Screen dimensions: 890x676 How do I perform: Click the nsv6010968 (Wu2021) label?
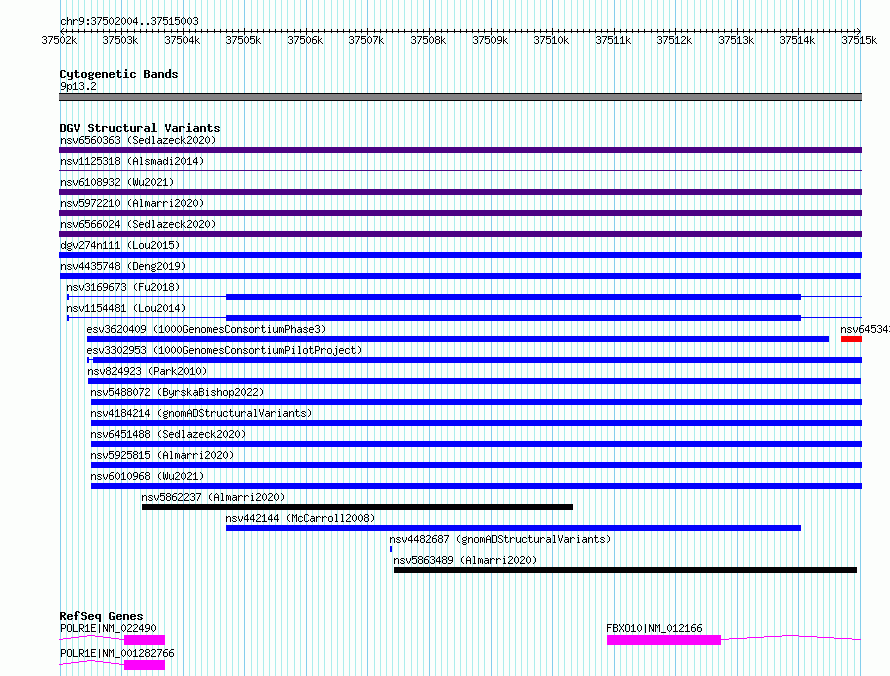pyautogui.click(x=147, y=476)
